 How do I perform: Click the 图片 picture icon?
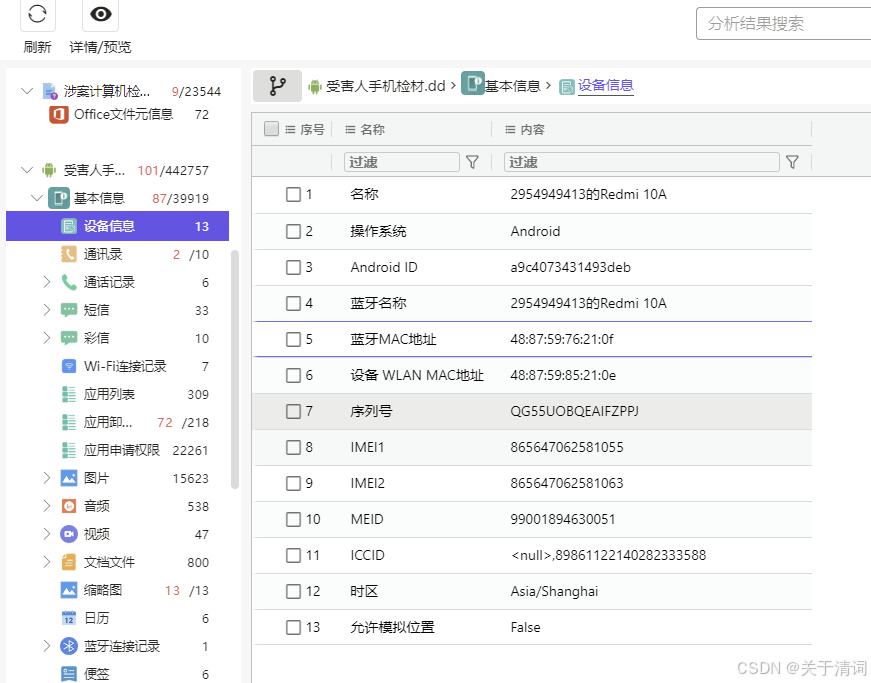[x=69, y=478]
